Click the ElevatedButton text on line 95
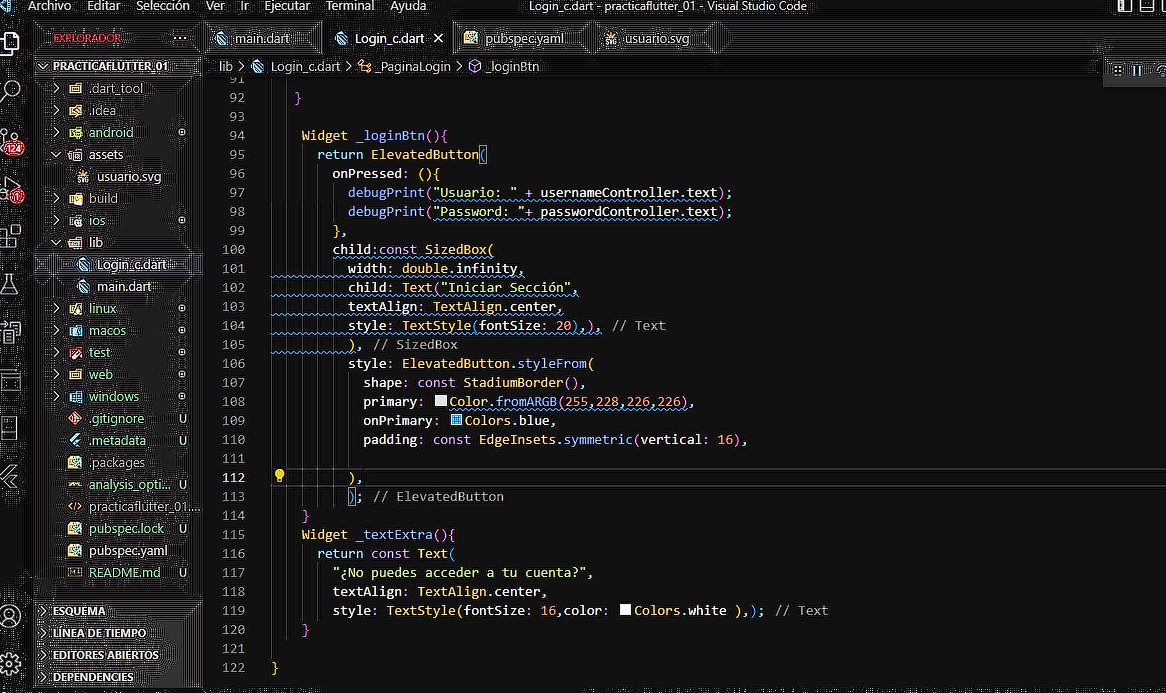Viewport: 1166px width, 693px height. click(x=425, y=155)
